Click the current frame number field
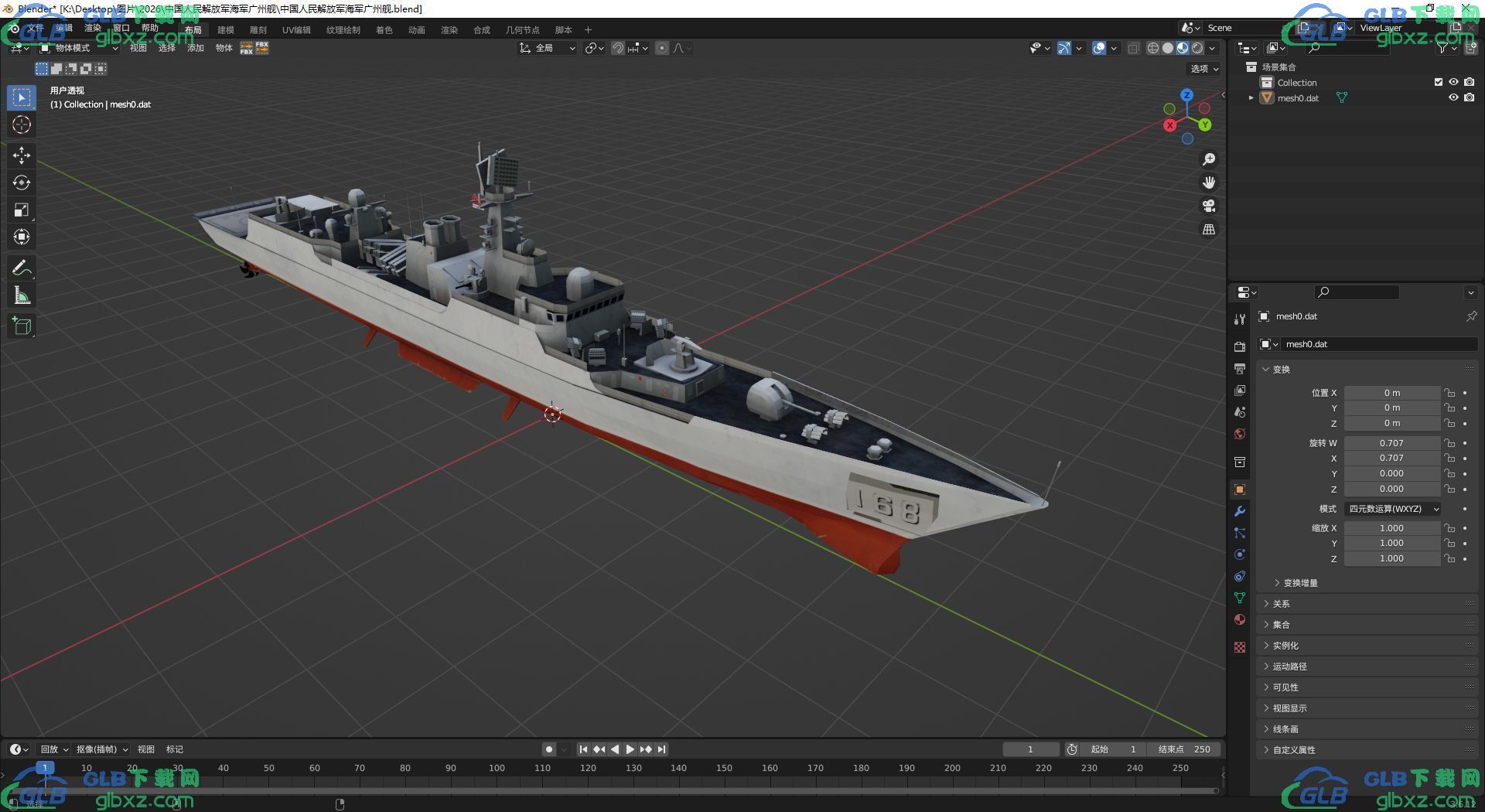The width and height of the screenshot is (1485, 812). coord(1030,749)
